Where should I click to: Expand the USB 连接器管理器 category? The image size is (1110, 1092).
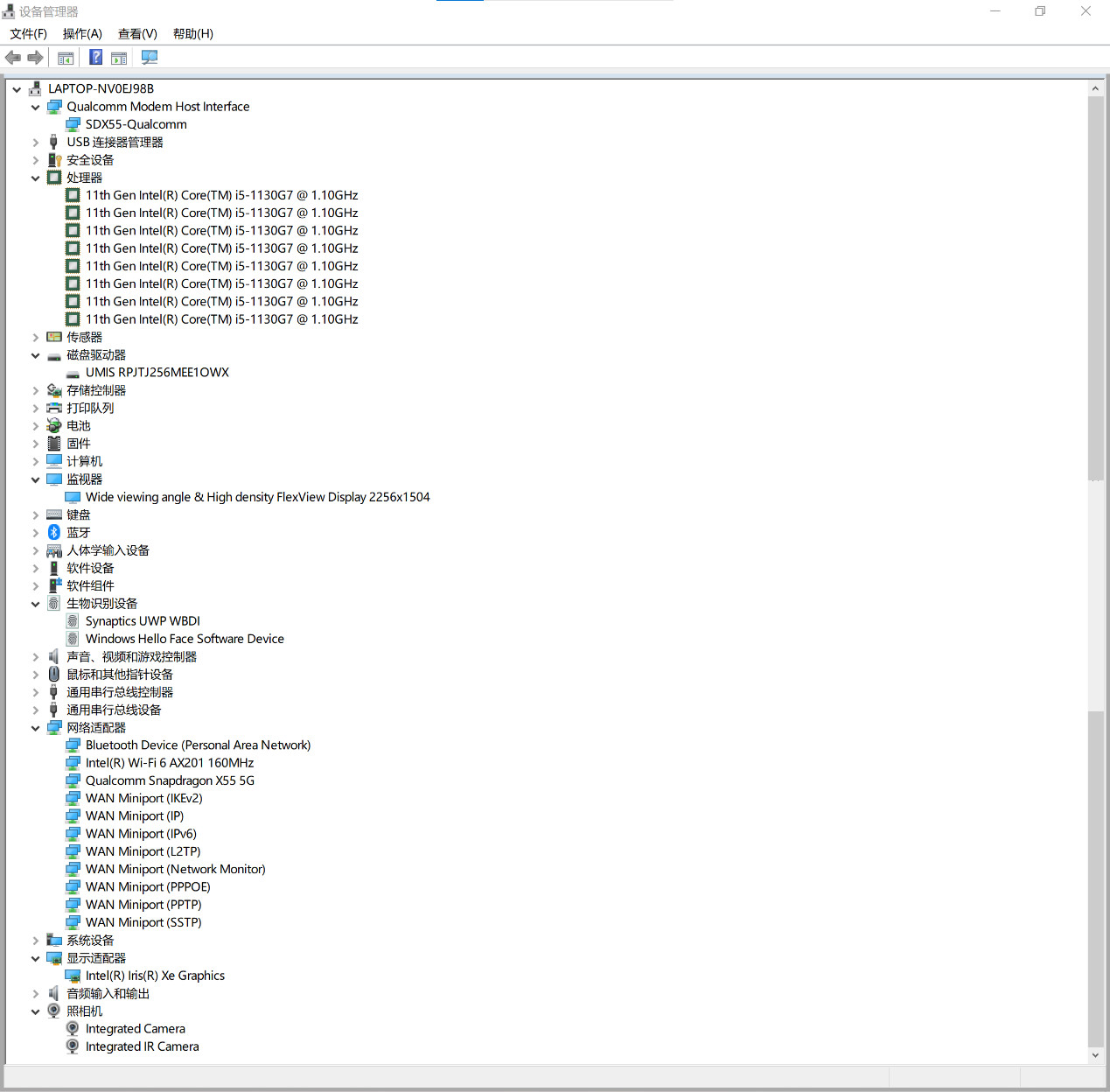tap(35, 143)
